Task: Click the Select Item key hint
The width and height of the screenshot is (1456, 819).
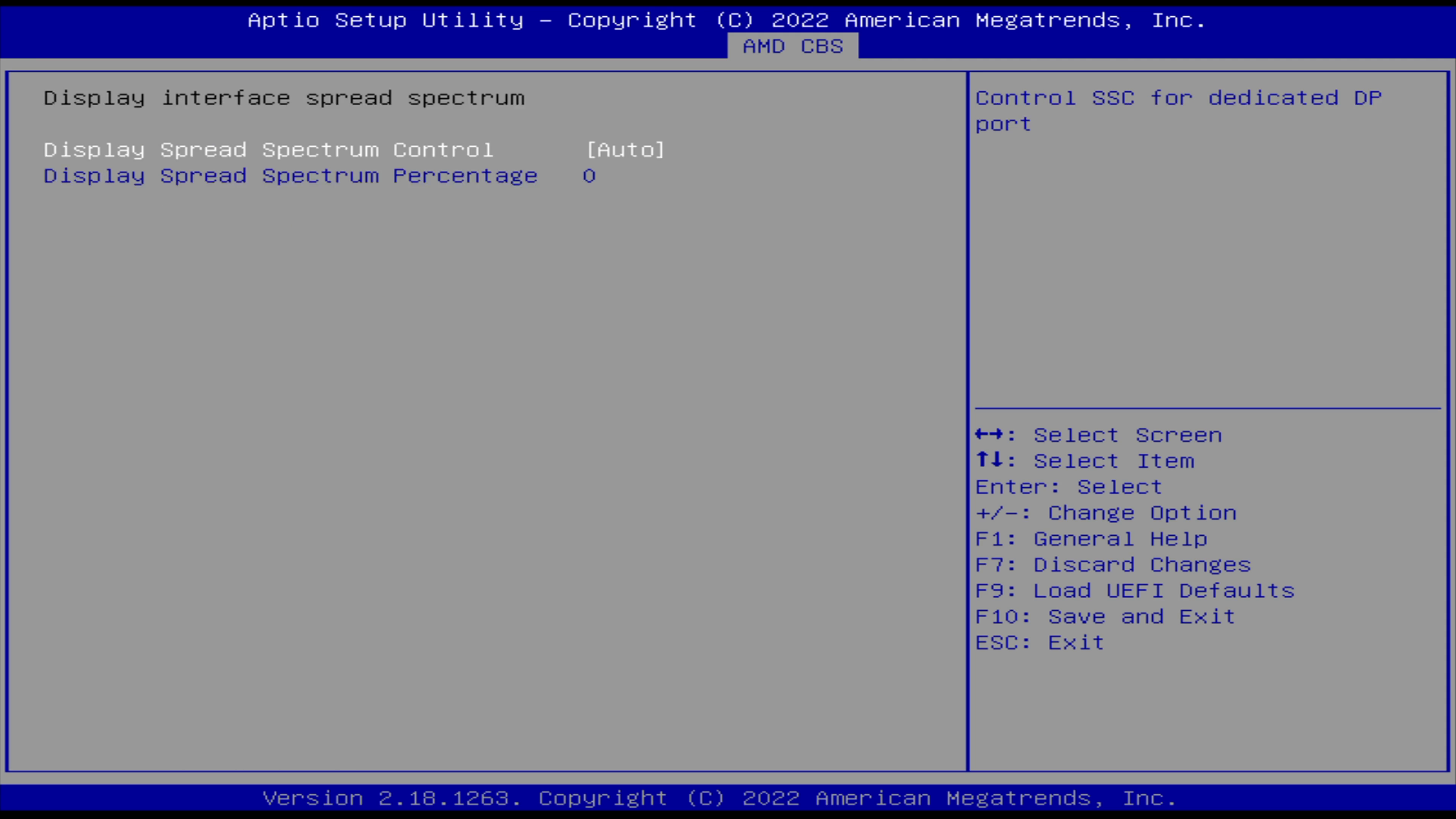Action: coord(1085,461)
